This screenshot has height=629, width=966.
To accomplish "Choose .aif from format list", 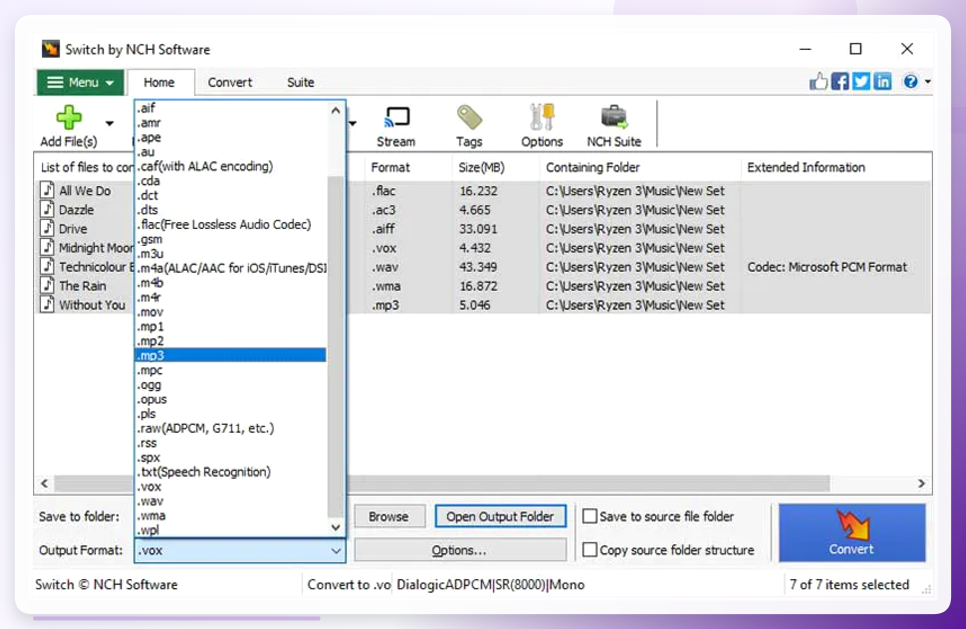I will pos(230,108).
